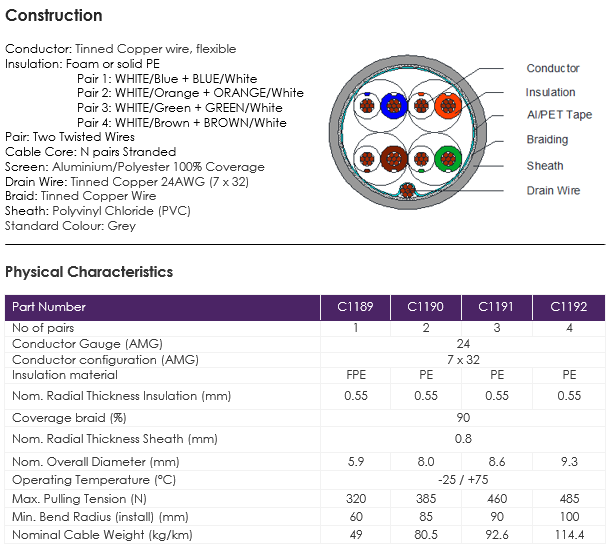Click 'Nom. Radial Thickness Insulation (mm)' label
The width and height of the screenshot is (609, 557).
click(122, 396)
